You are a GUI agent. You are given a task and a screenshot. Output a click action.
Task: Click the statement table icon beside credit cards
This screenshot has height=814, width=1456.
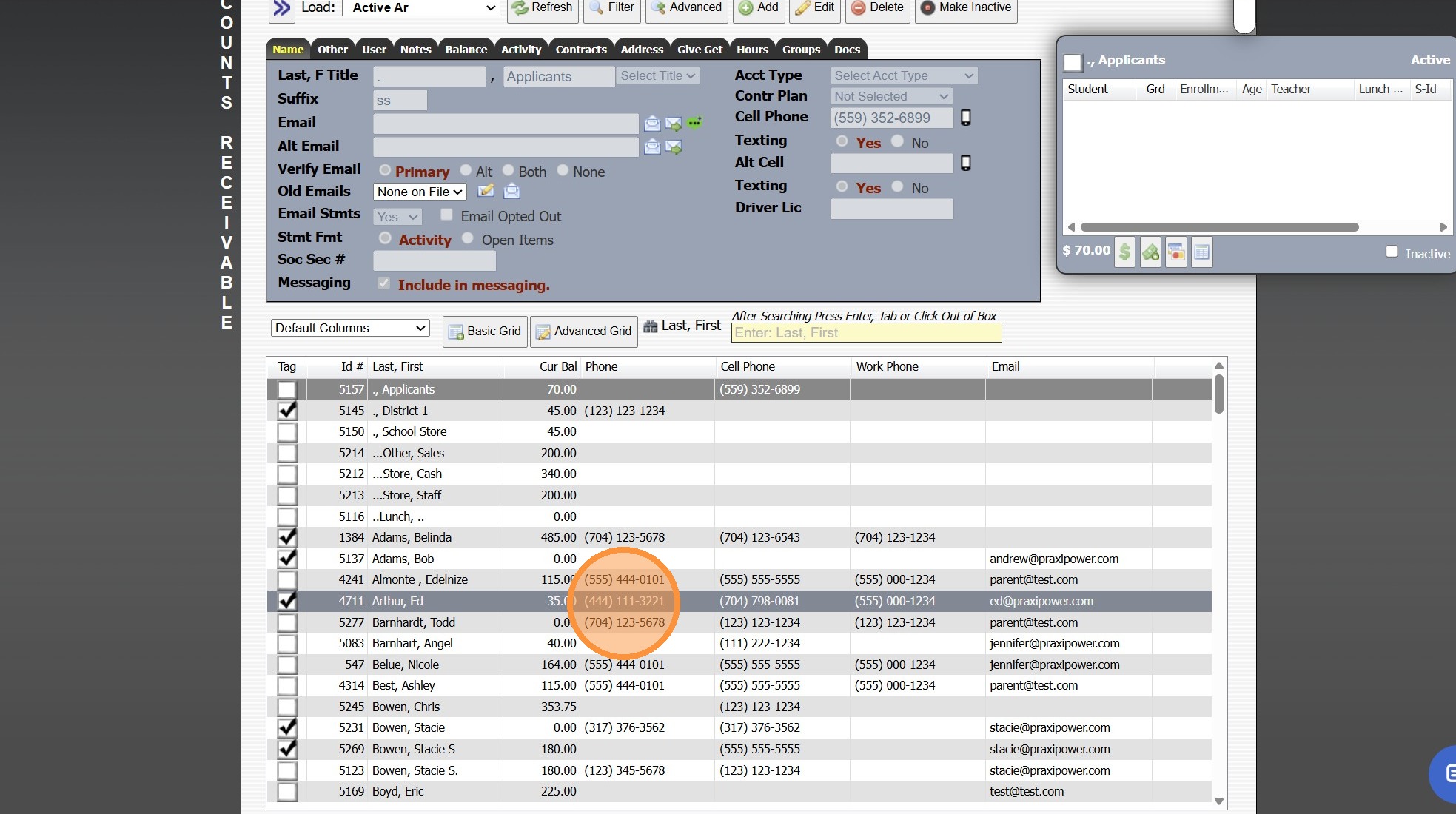1202,252
